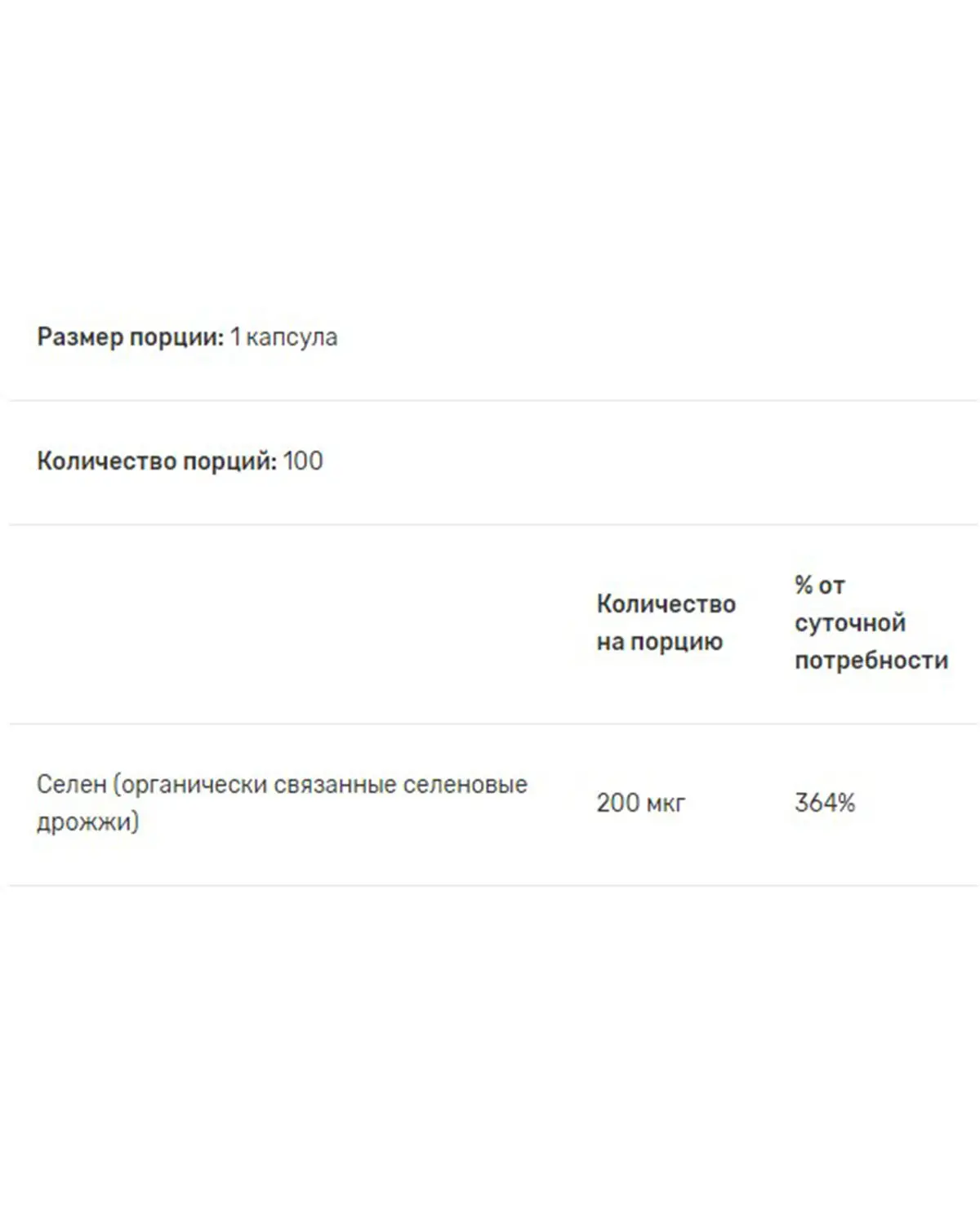980x1225 pixels.
Task: Click the '% от суточной потребности' column header
Action: click(x=871, y=622)
